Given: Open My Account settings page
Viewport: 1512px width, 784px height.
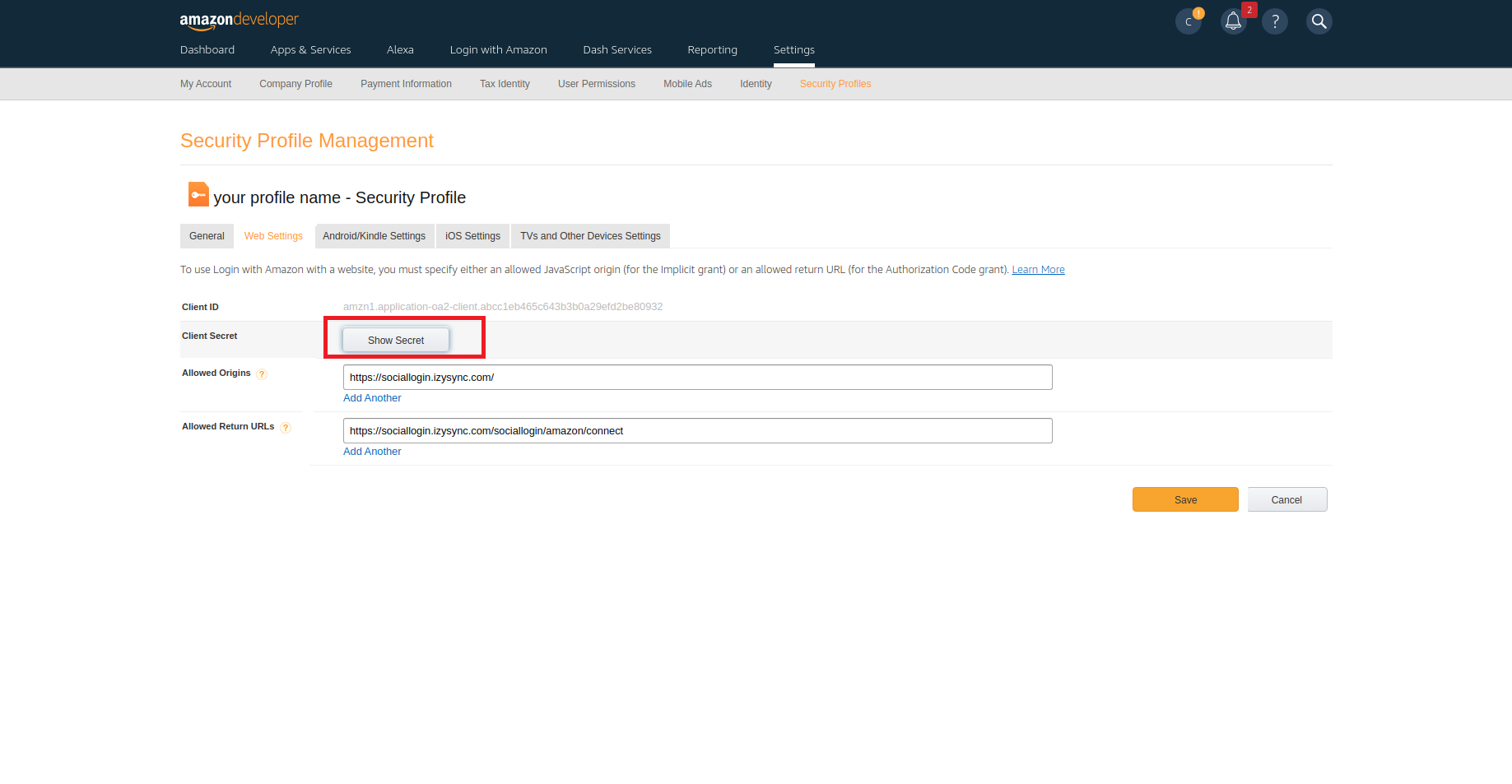Looking at the screenshot, I should [x=206, y=84].
